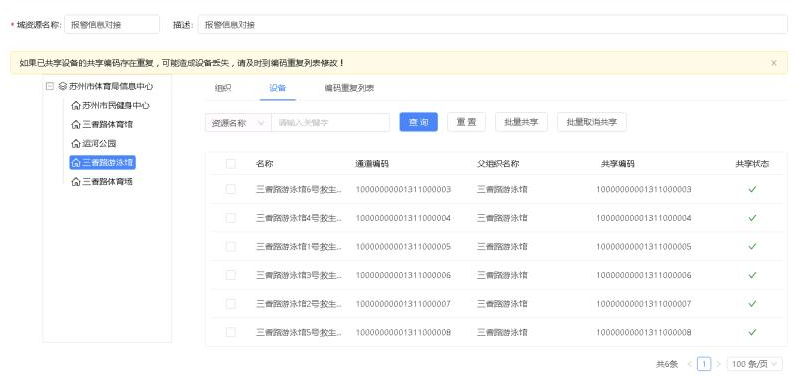Image resolution: width=794 pixels, height=379 pixels.
Task: Click the house icon of 运河公园
Action: 76,144
